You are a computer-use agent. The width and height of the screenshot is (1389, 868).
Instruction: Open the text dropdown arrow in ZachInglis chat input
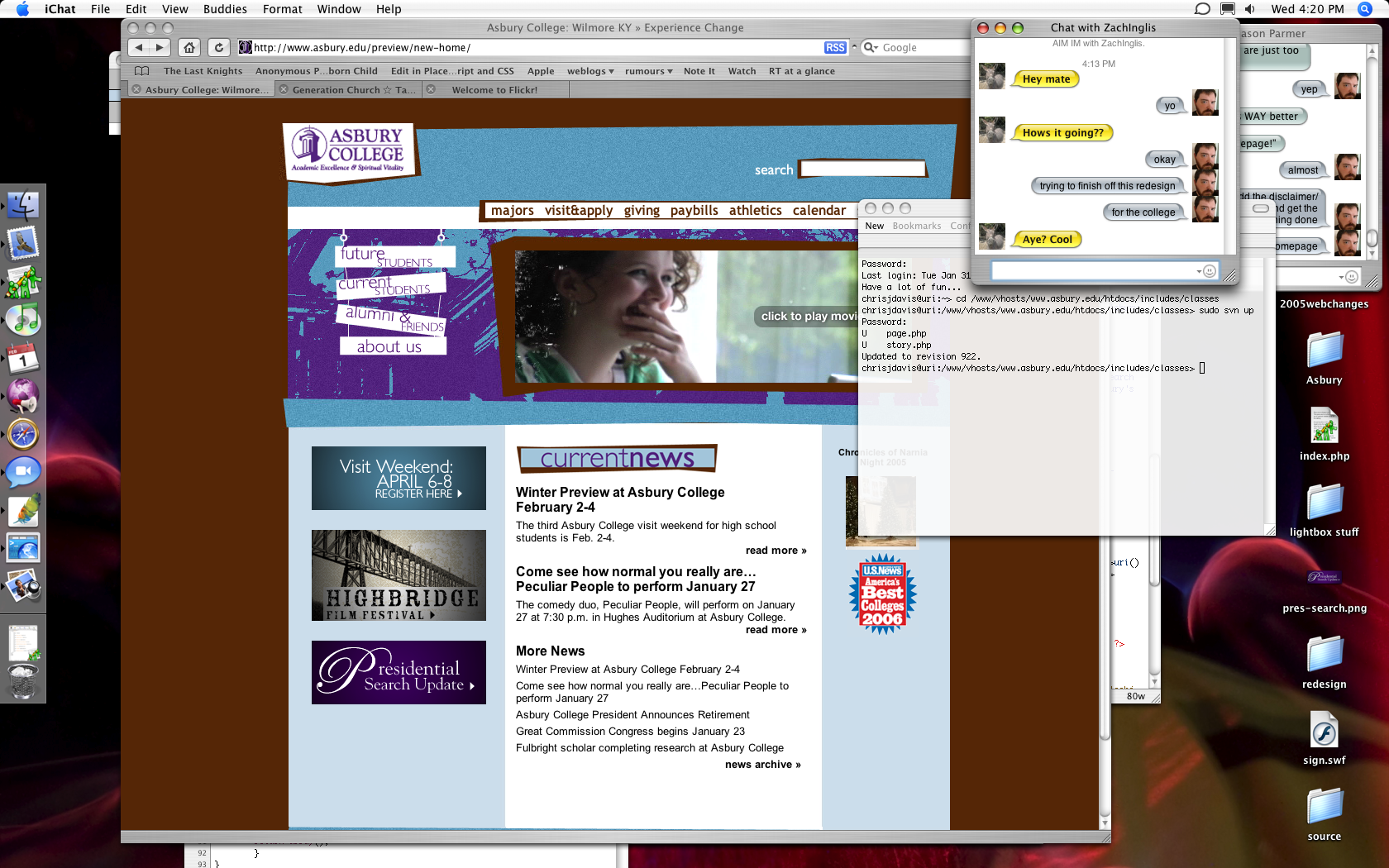pos(1199,272)
